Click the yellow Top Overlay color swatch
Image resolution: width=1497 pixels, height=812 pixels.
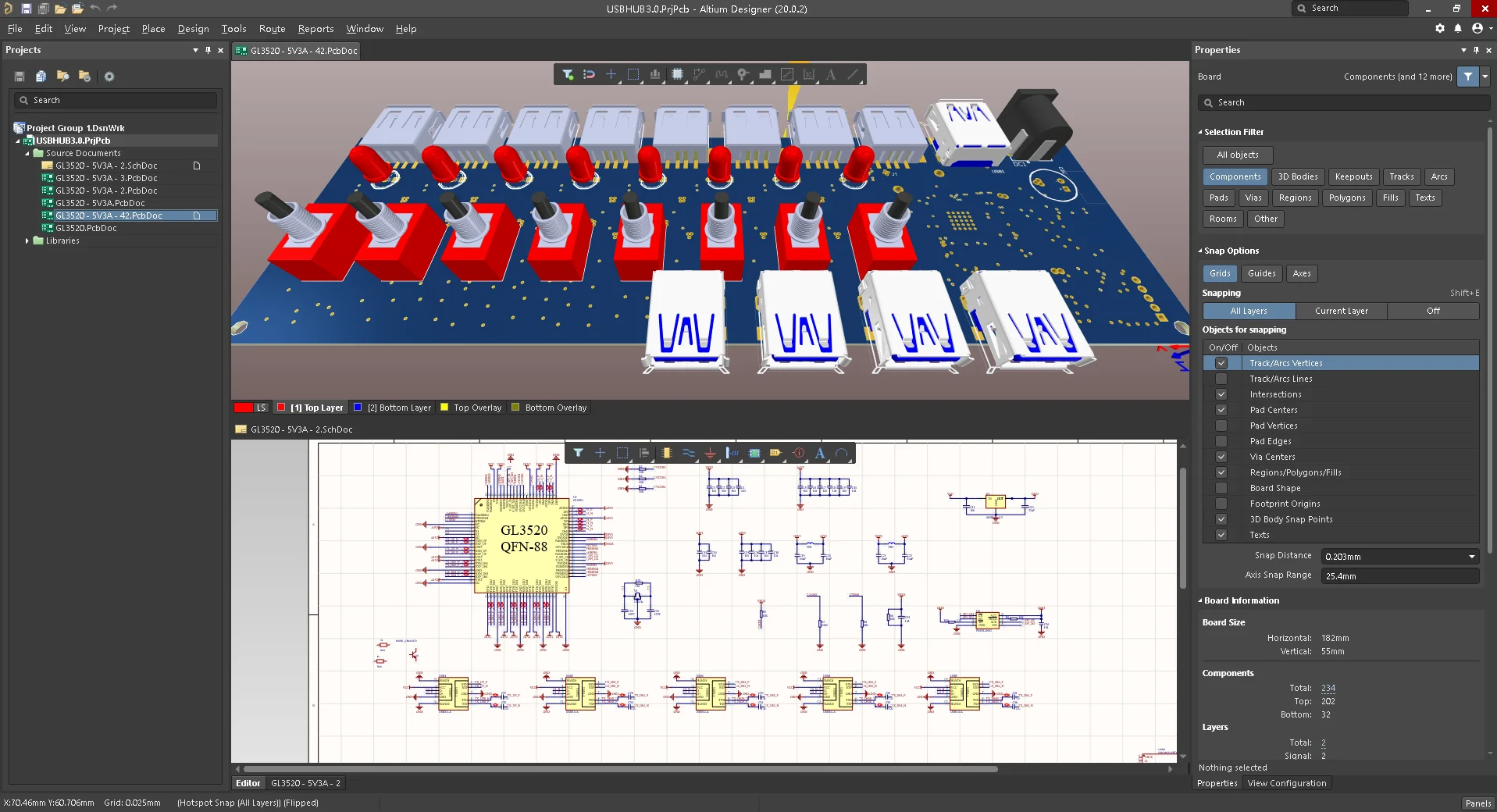(444, 407)
